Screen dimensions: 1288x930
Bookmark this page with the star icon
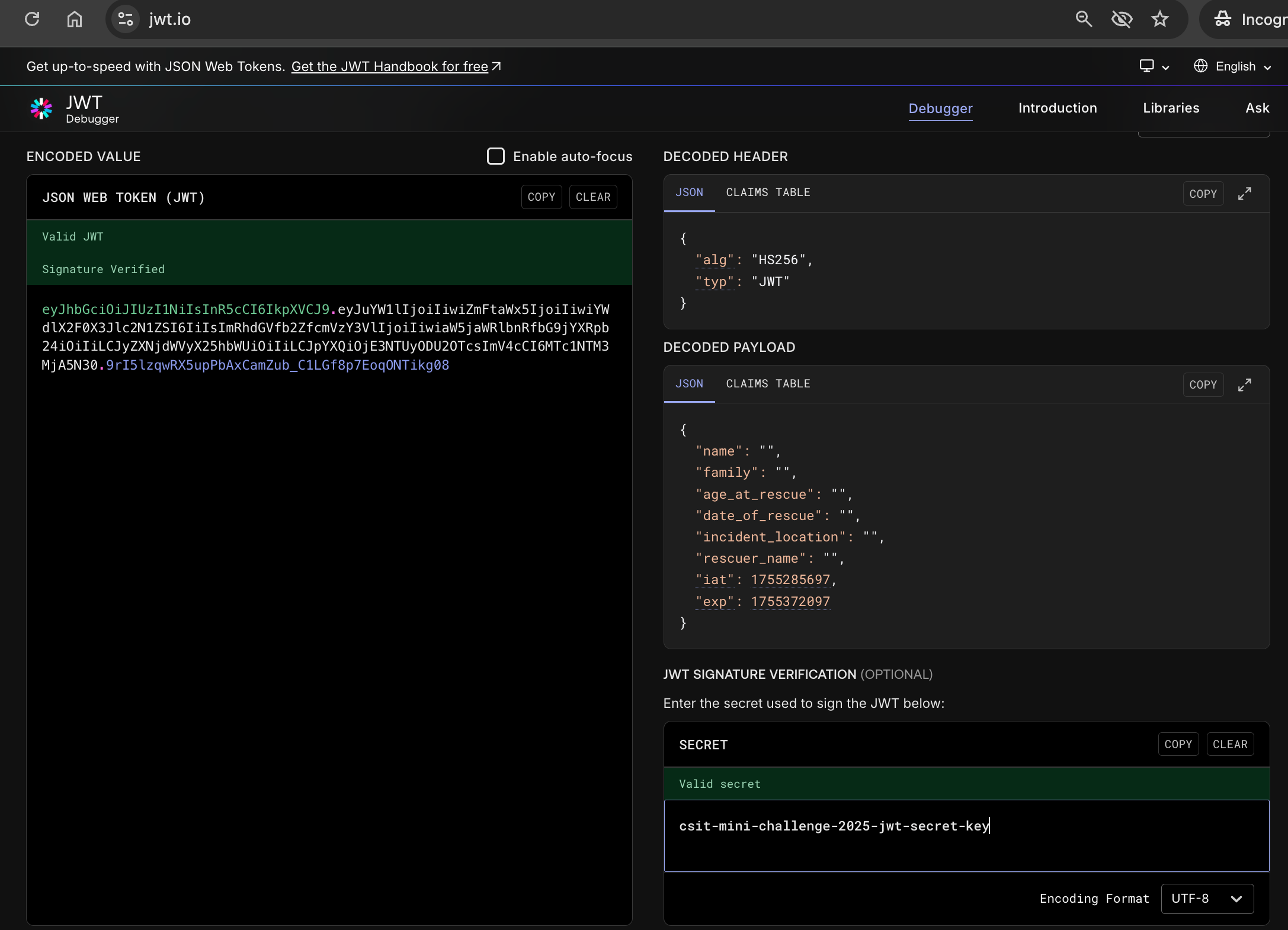point(1160,19)
